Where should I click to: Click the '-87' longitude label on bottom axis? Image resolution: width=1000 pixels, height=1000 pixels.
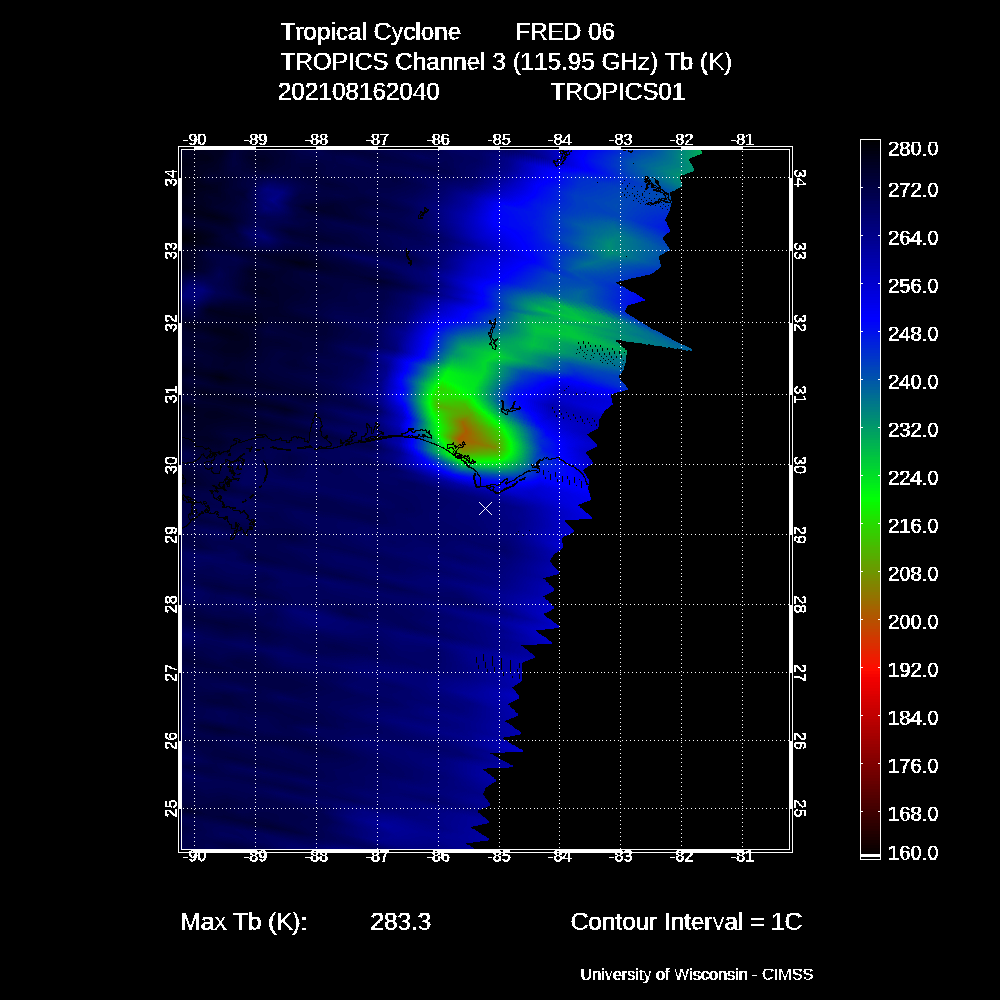click(378, 857)
